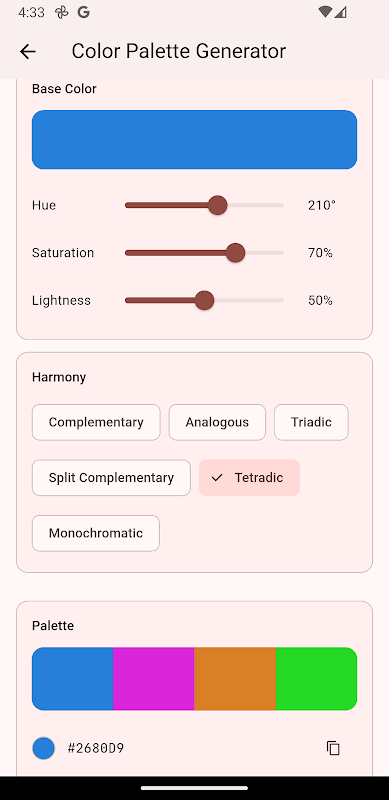Click the Saturation slider track
The width and height of the screenshot is (389, 800).
[x=204, y=253]
